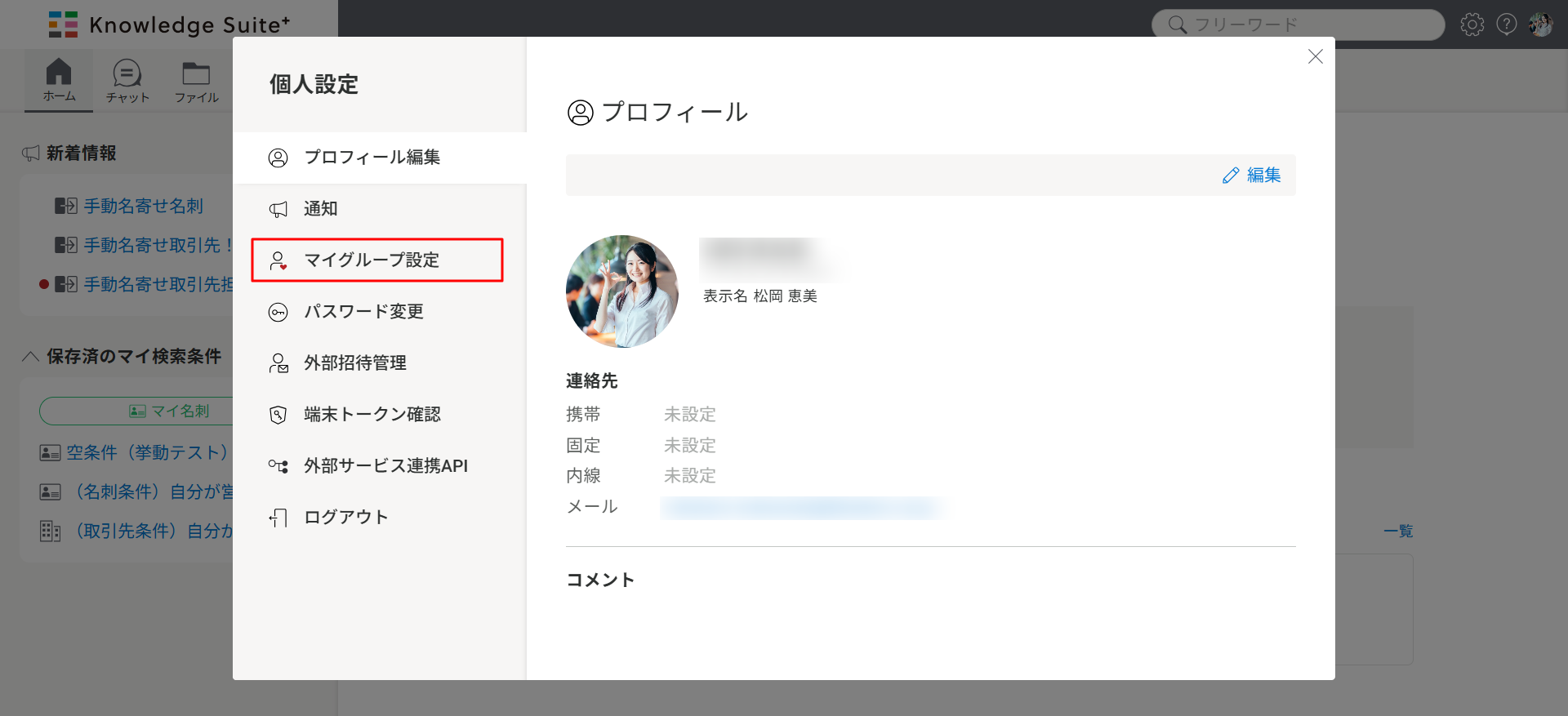Screen dimensions: 1568x716
Task: Open 外部サービス連携API settings
Action: coord(385,466)
